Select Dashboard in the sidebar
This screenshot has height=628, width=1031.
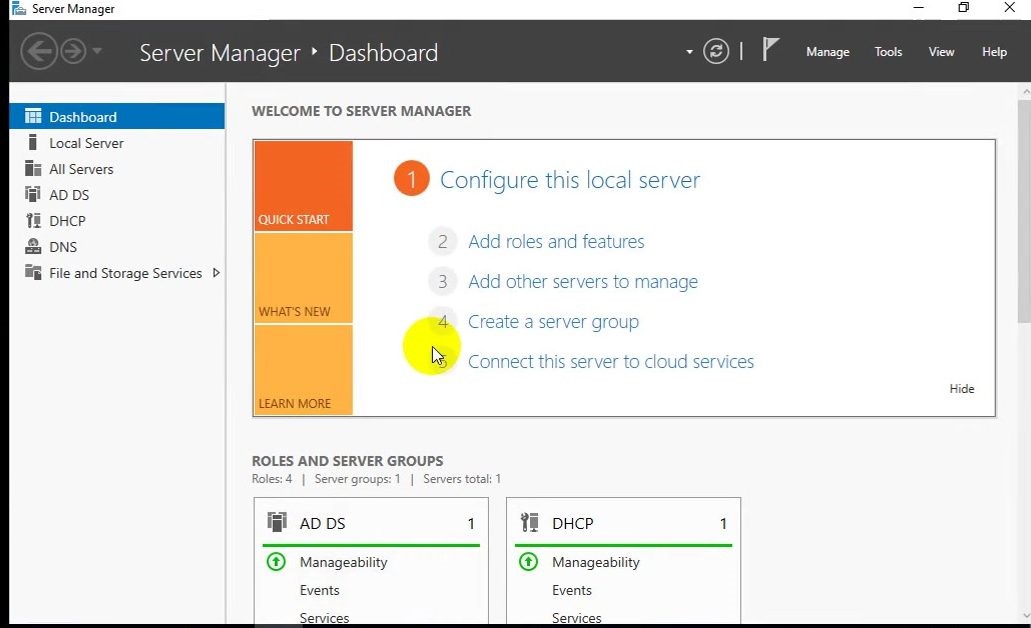click(117, 116)
